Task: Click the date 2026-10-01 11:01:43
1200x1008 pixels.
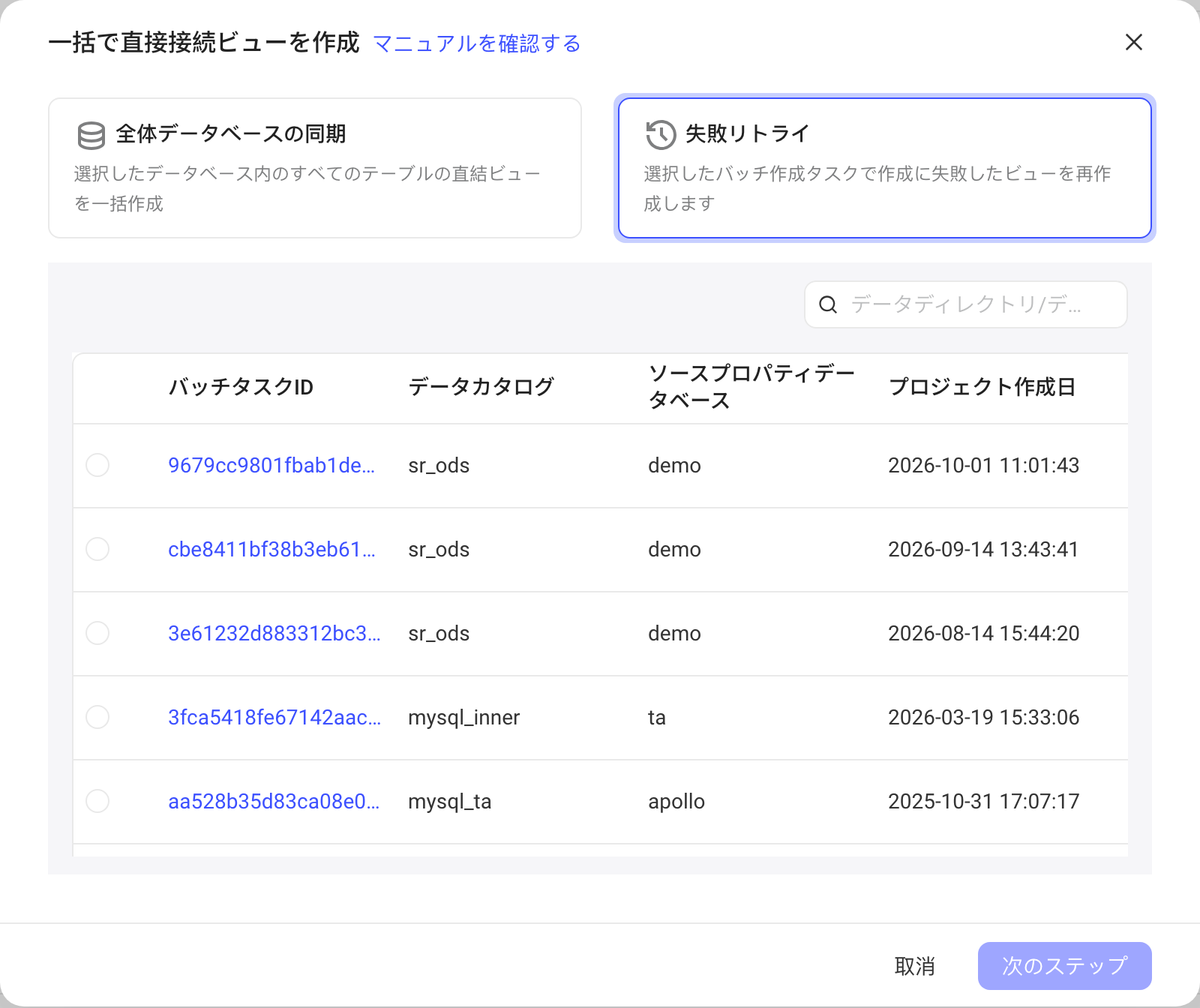Action: point(984,465)
